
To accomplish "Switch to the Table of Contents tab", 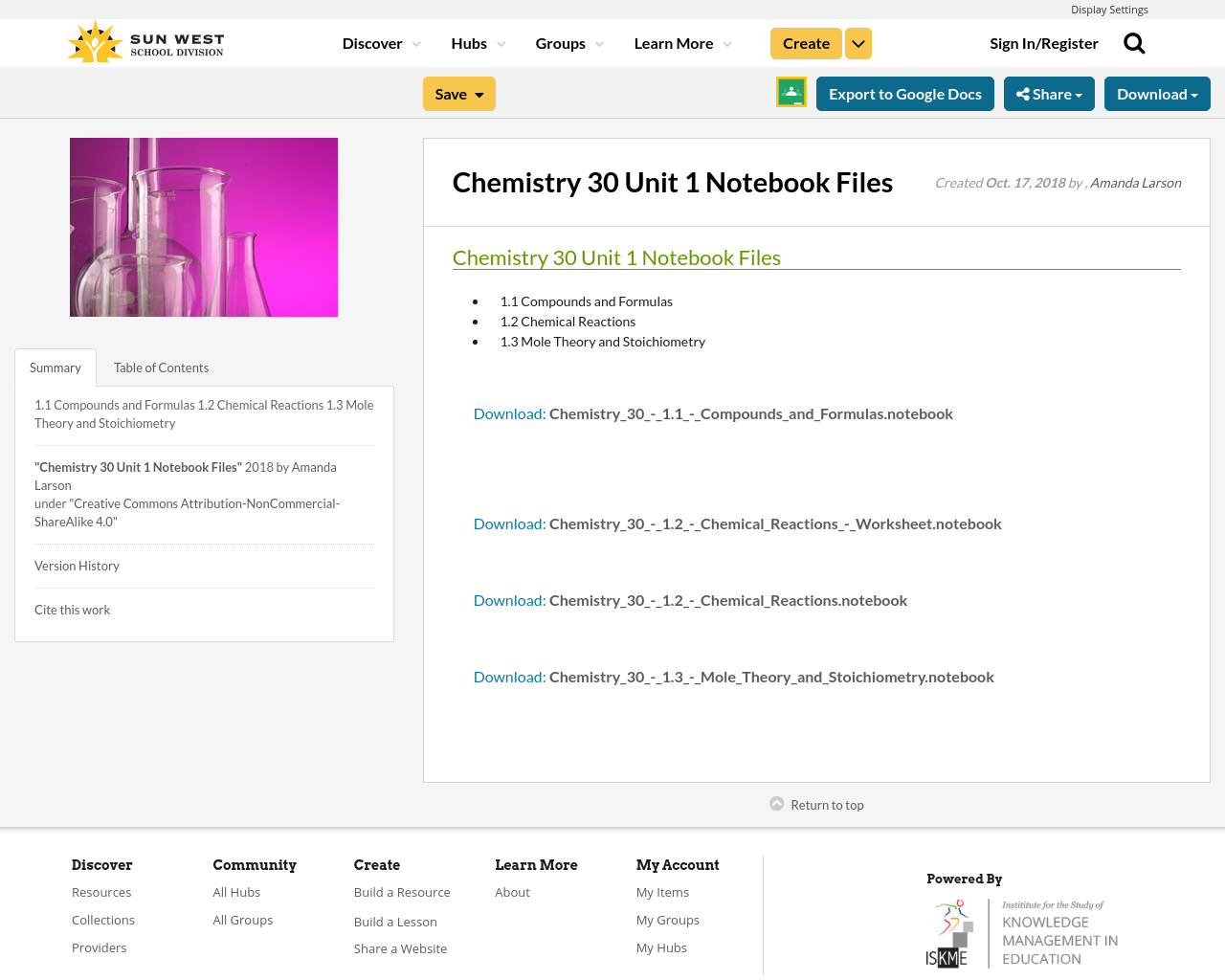I will coord(161,366).
